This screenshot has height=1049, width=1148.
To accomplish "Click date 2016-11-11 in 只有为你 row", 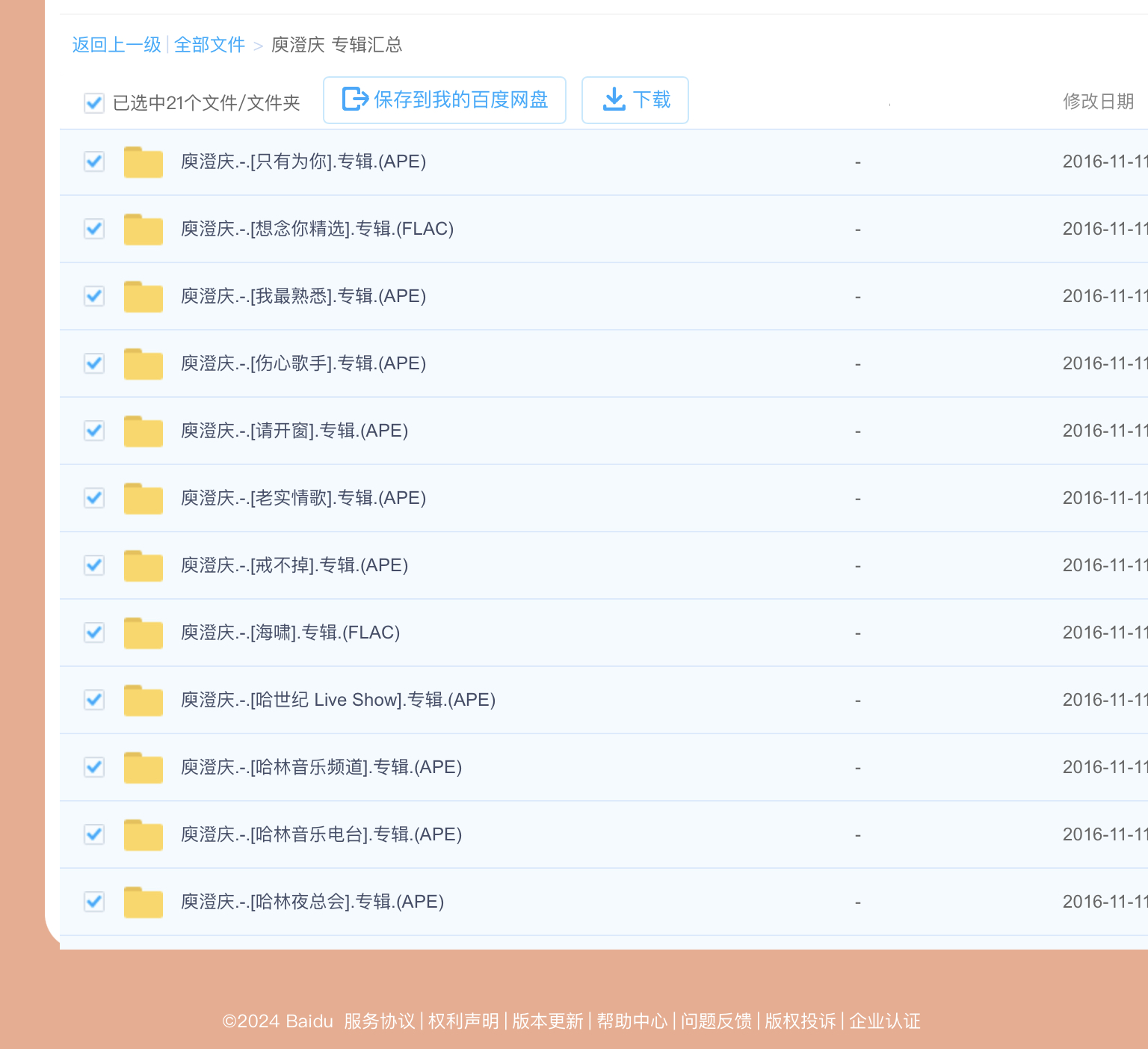I will [1105, 161].
